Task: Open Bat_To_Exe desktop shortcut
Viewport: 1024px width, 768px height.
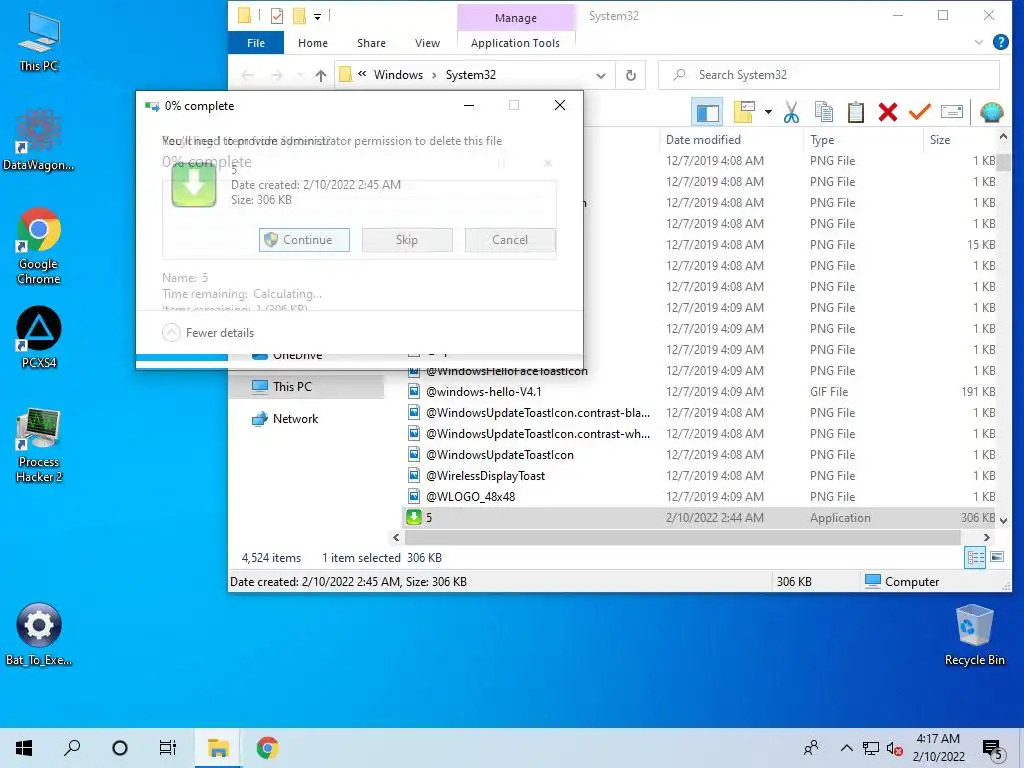Action: tap(39, 634)
